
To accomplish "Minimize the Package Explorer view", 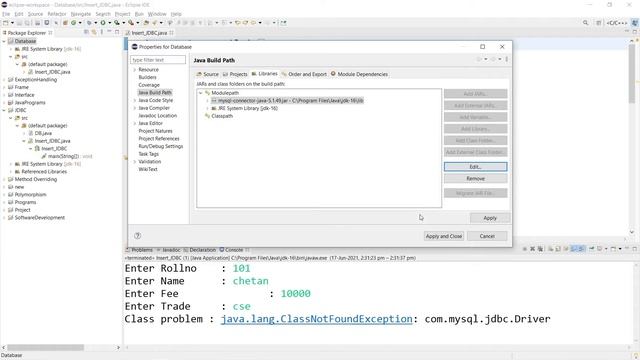I will pyautogui.click(x=109, y=32).
